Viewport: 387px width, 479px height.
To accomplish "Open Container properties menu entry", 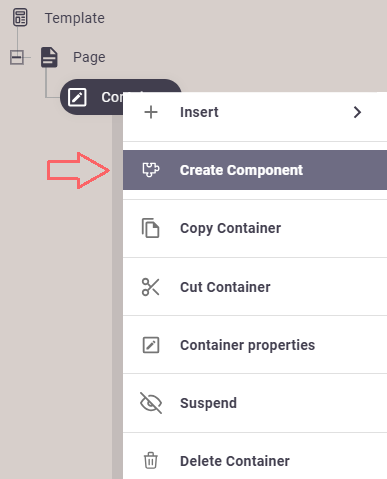I will point(255,345).
